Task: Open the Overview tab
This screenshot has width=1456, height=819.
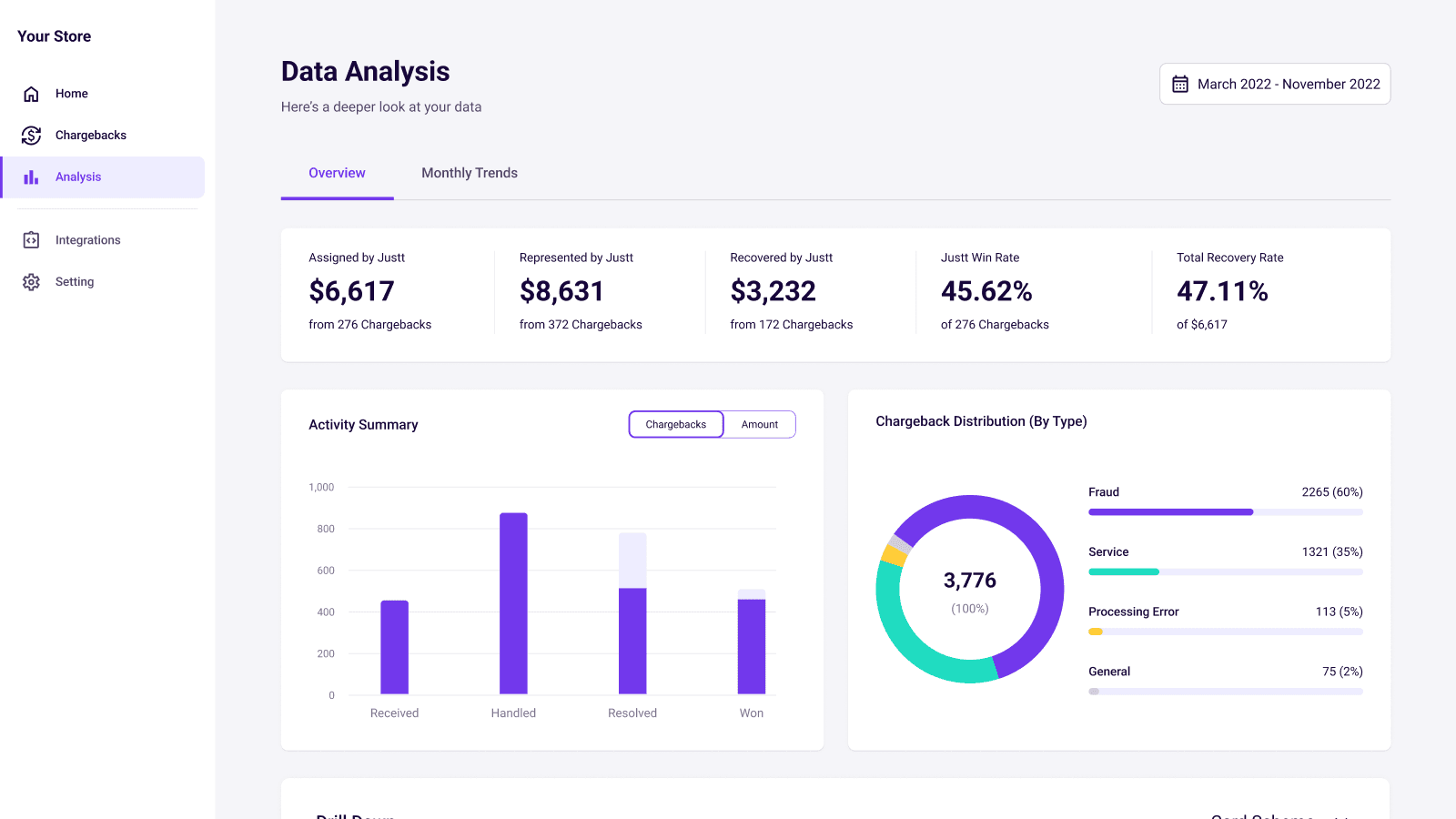Action: pyautogui.click(x=337, y=173)
